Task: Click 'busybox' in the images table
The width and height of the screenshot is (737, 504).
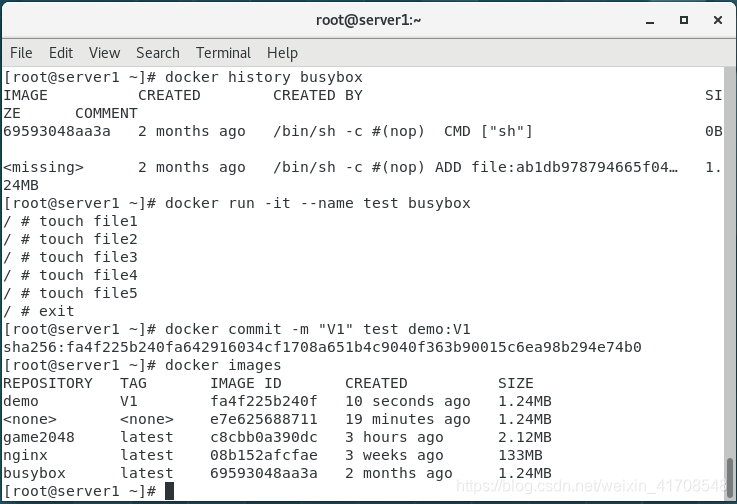Action: point(34,473)
